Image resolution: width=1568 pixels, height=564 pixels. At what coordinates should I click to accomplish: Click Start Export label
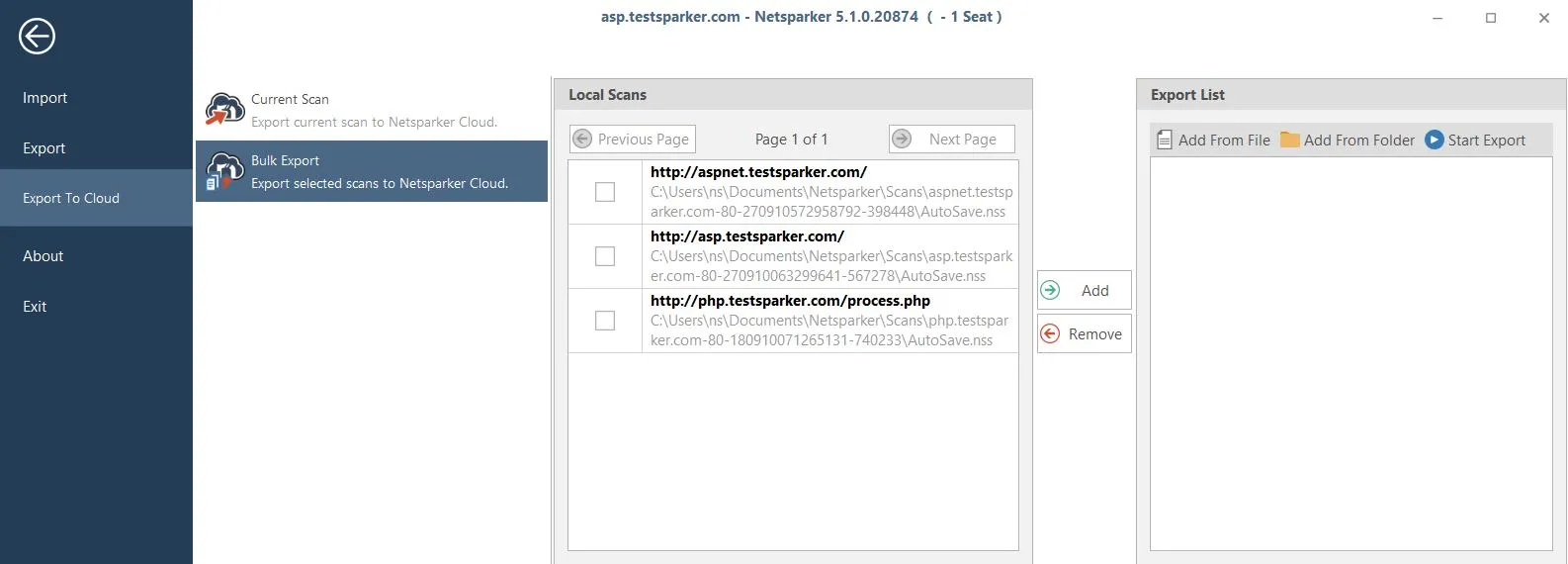coord(1487,141)
